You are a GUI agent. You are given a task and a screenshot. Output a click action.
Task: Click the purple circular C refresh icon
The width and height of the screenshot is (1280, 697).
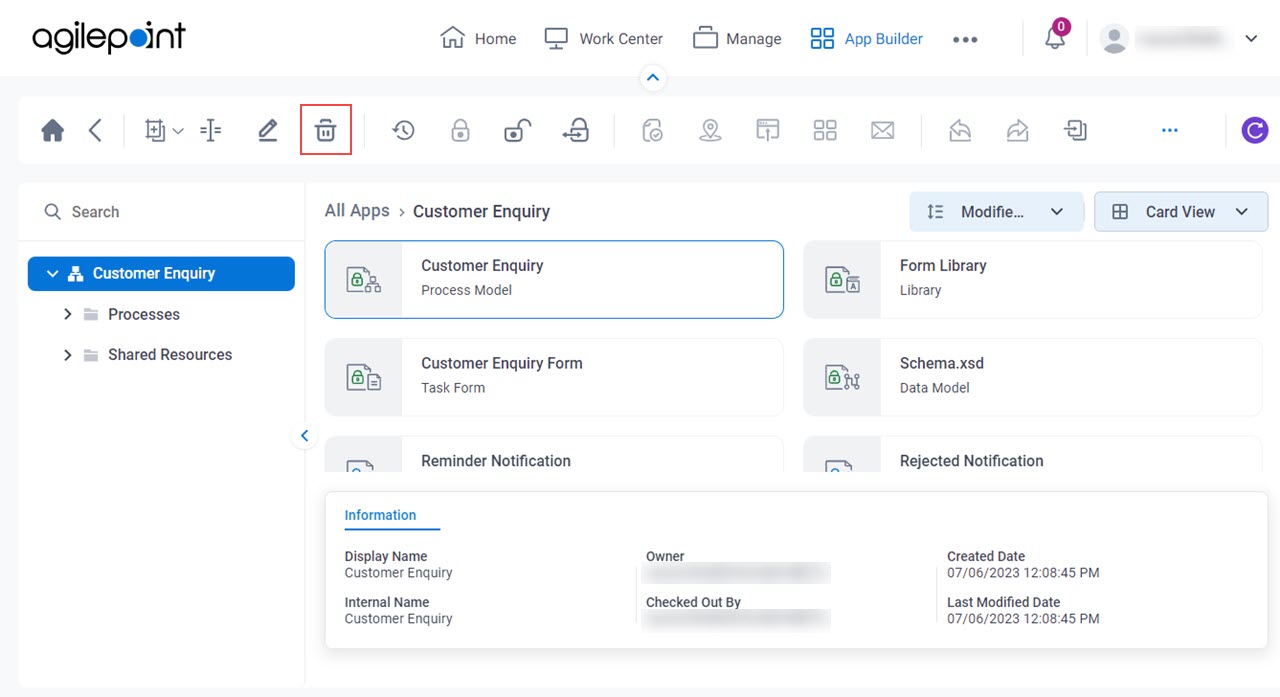(1255, 130)
